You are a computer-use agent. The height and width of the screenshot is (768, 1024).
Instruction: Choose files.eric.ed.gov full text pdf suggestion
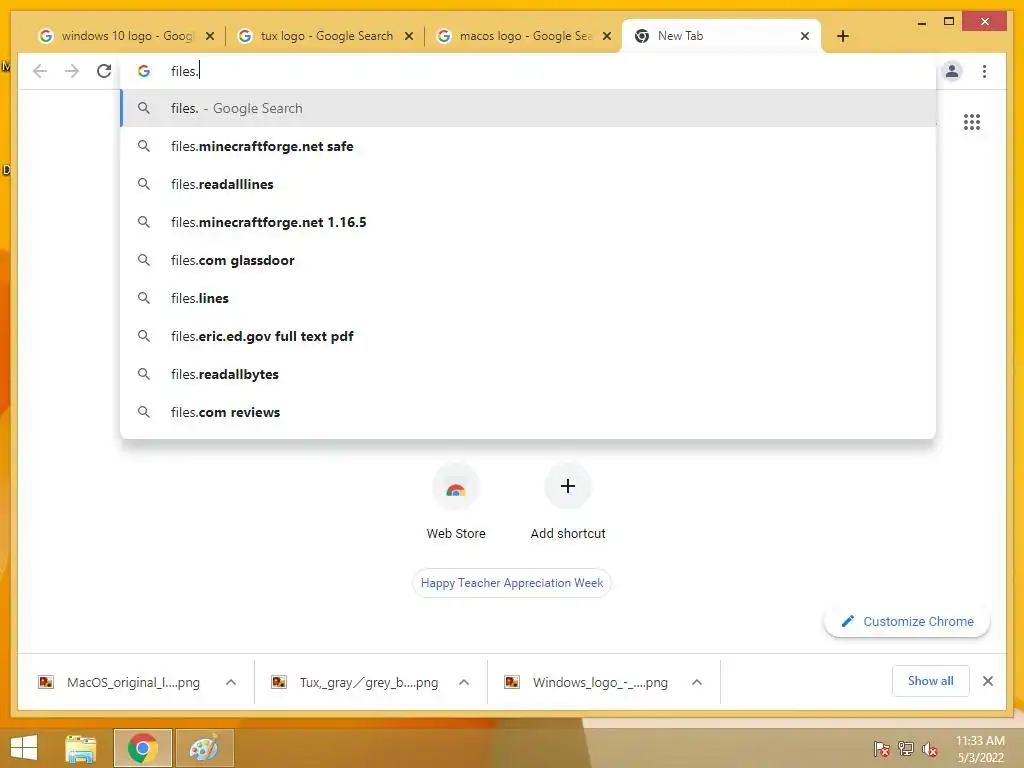coord(528,336)
